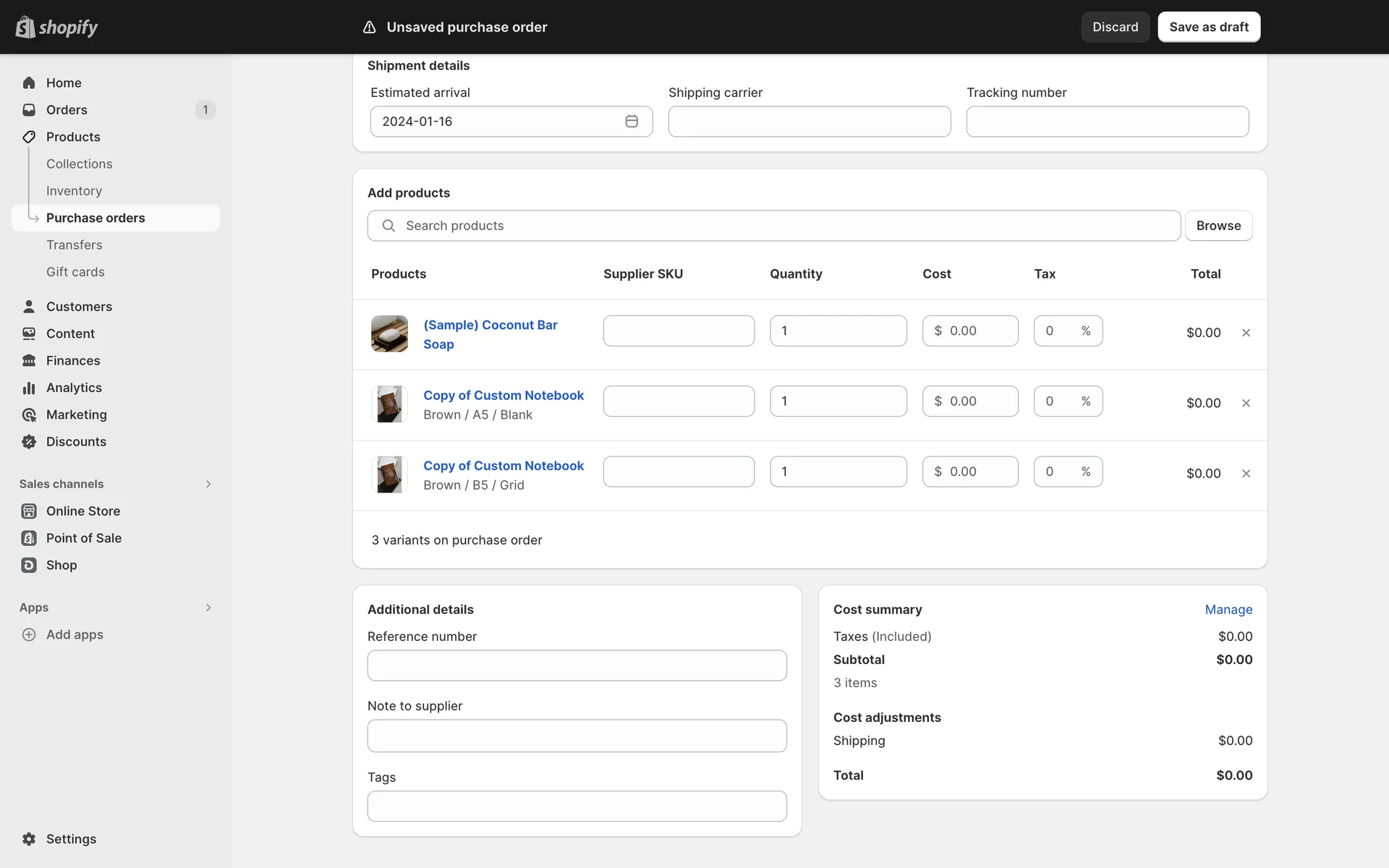Open Analytics from sidebar
Screen dimensions: 1389x868
[x=74, y=388]
